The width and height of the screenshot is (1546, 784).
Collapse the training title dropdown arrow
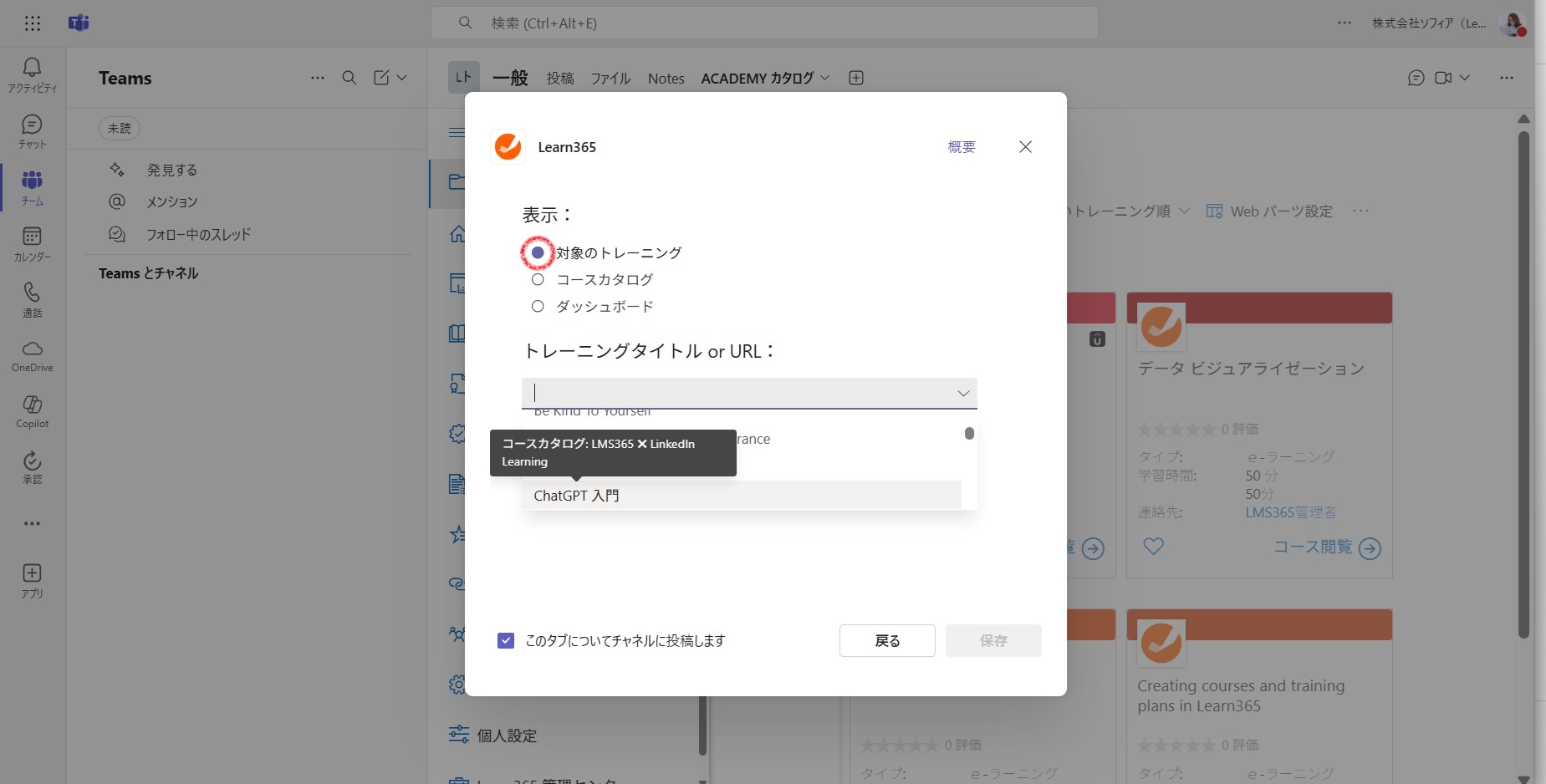click(963, 393)
